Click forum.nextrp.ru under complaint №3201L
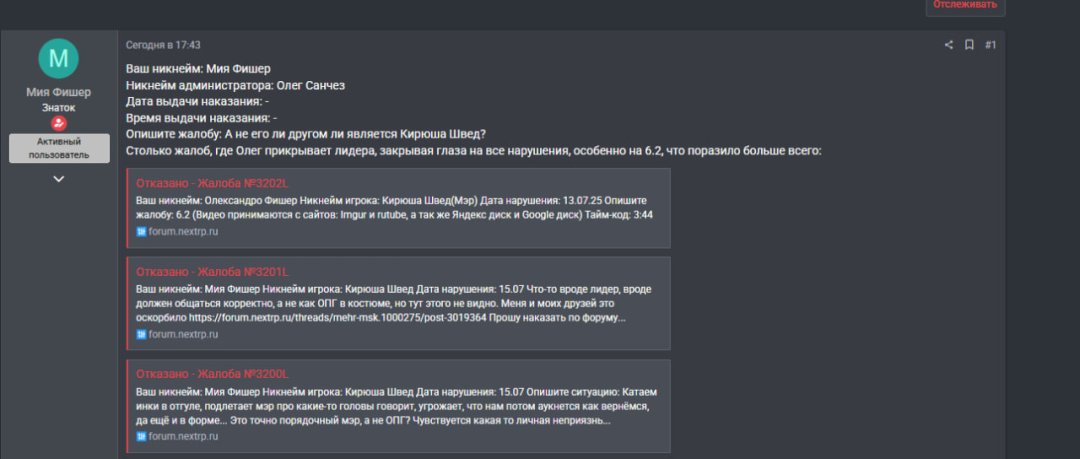Screen dimensions: 1080x459 (183, 334)
